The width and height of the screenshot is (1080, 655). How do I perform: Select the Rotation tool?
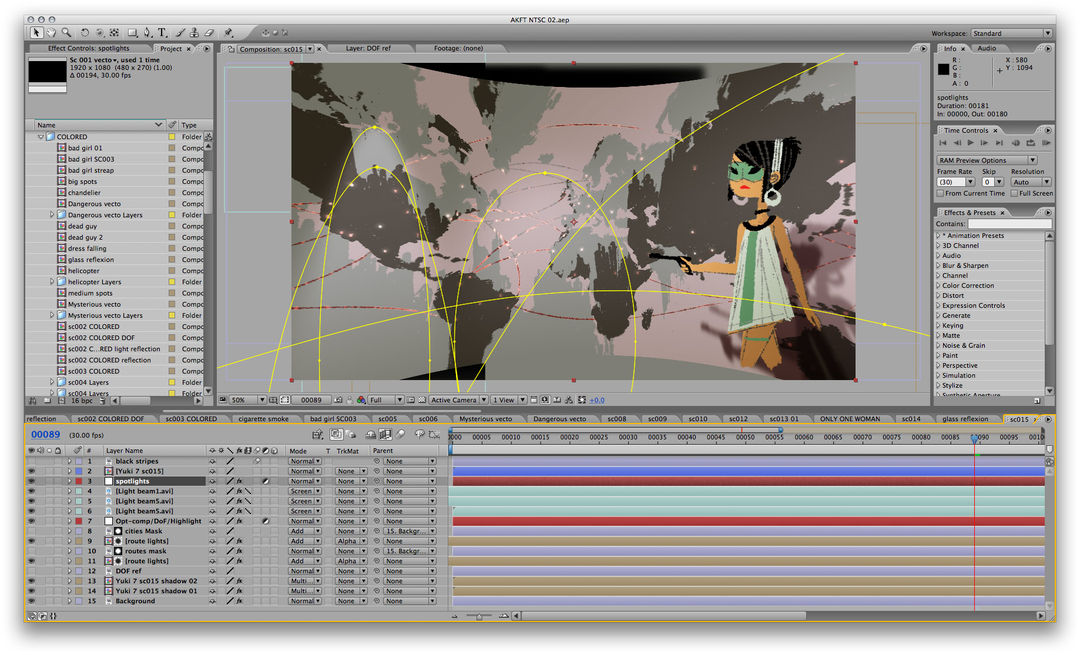pos(83,33)
